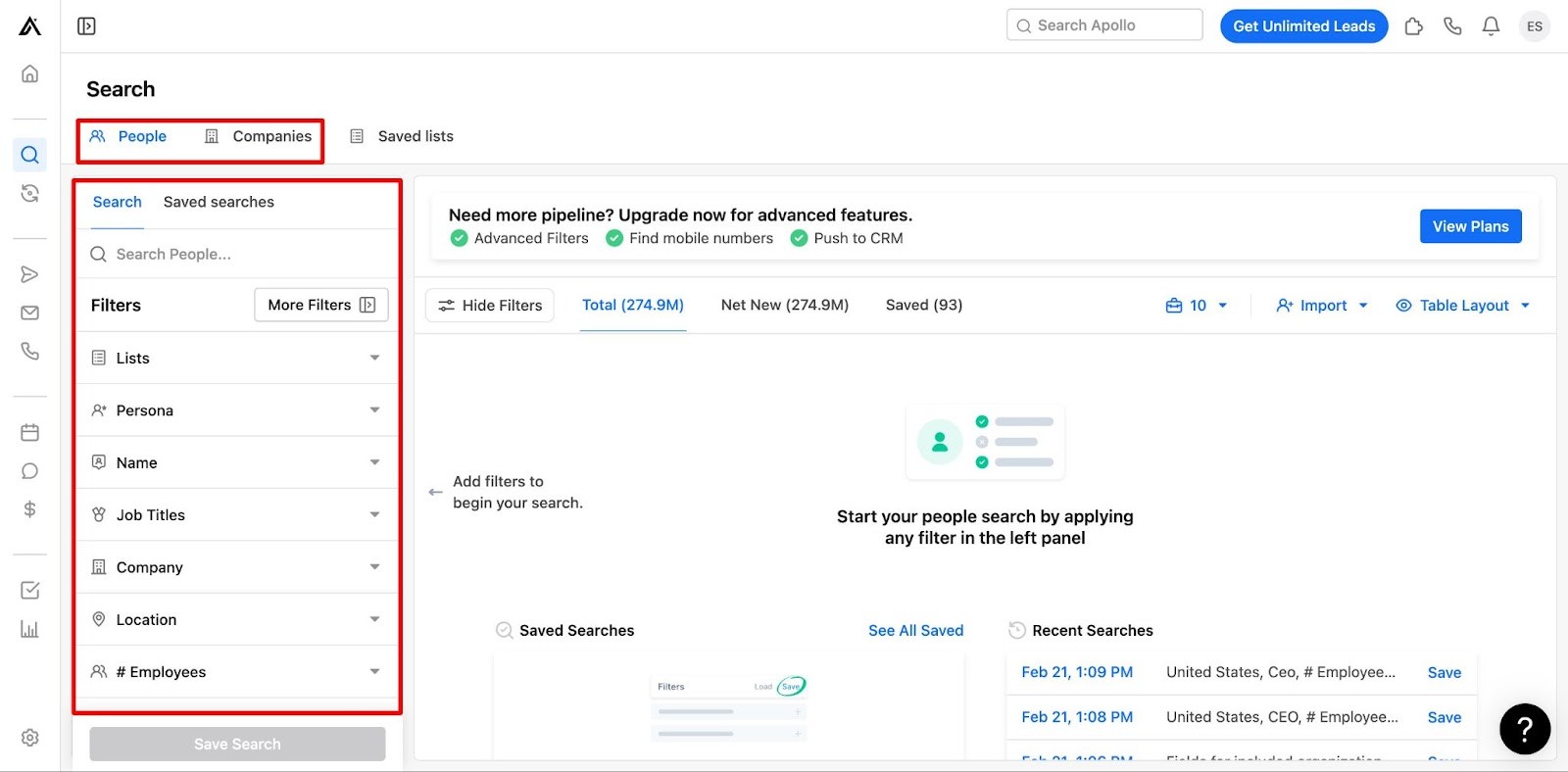Save the Feb 21, 1:09 PM search
Image resolution: width=1568 pixels, height=772 pixels.
pos(1445,672)
